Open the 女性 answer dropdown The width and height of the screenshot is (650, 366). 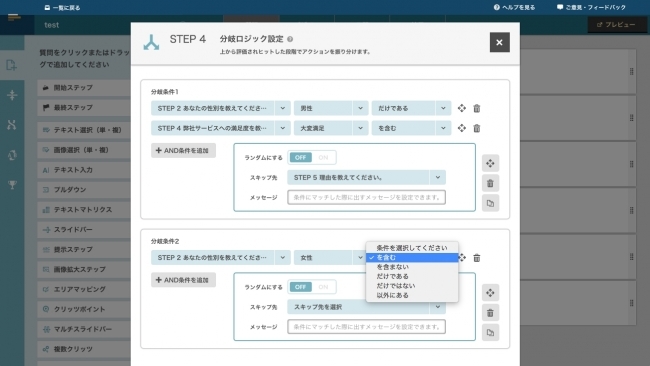pos(330,258)
